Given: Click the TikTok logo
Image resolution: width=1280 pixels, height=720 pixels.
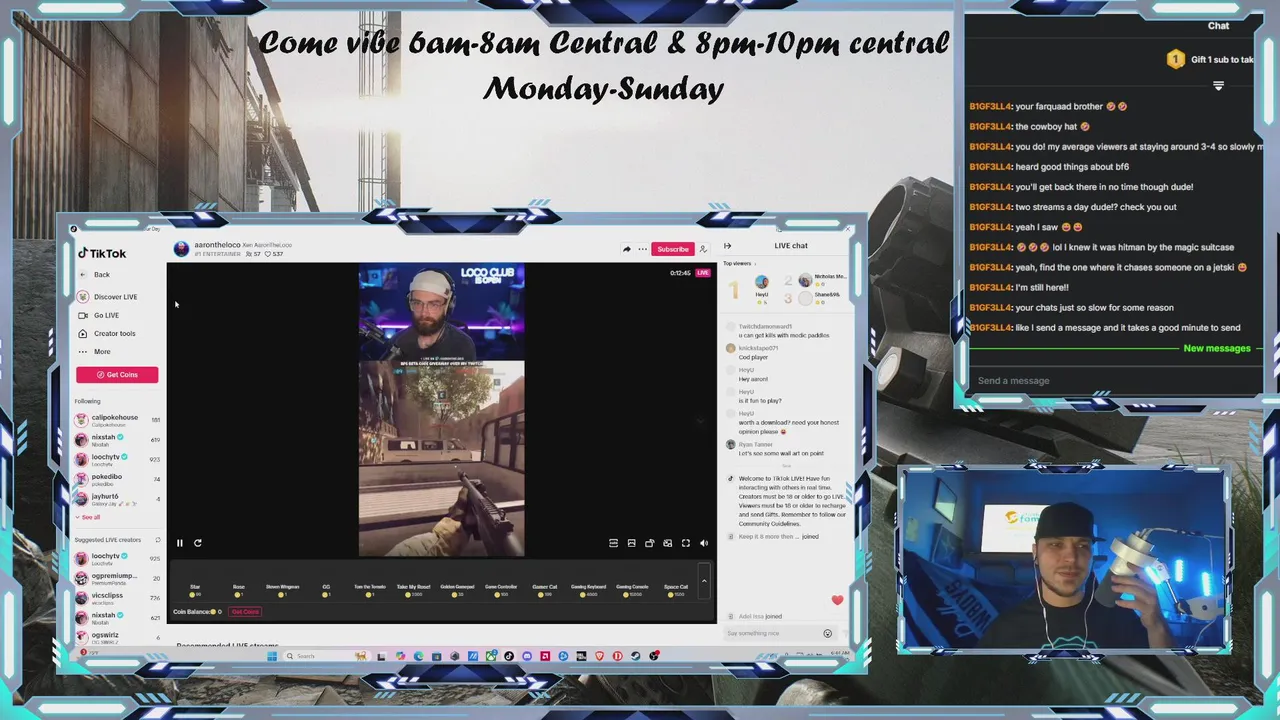Looking at the screenshot, I should click(x=102, y=253).
